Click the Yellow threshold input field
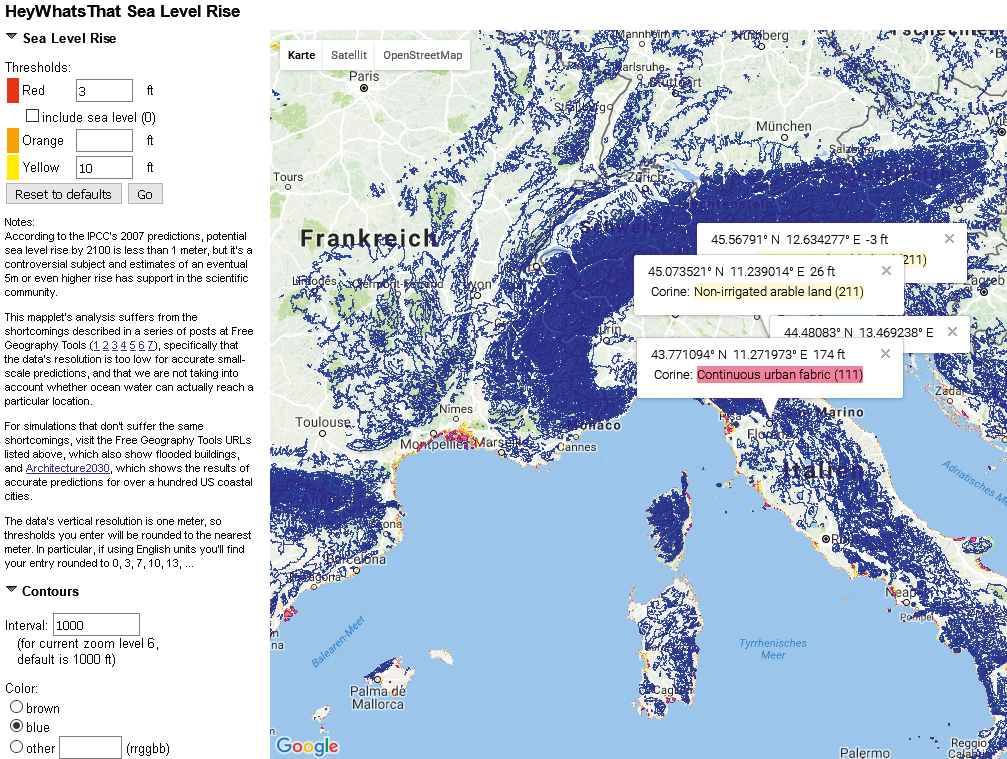Image resolution: width=1007 pixels, height=759 pixels. [x=104, y=168]
